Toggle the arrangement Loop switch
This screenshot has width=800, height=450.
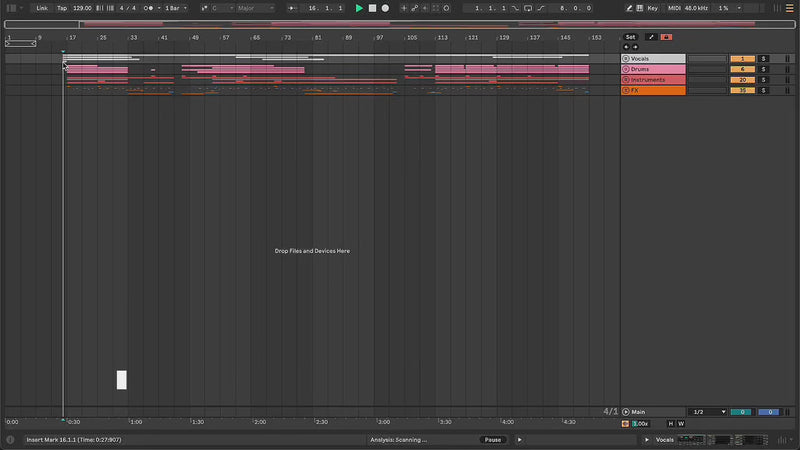click(x=528, y=8)
